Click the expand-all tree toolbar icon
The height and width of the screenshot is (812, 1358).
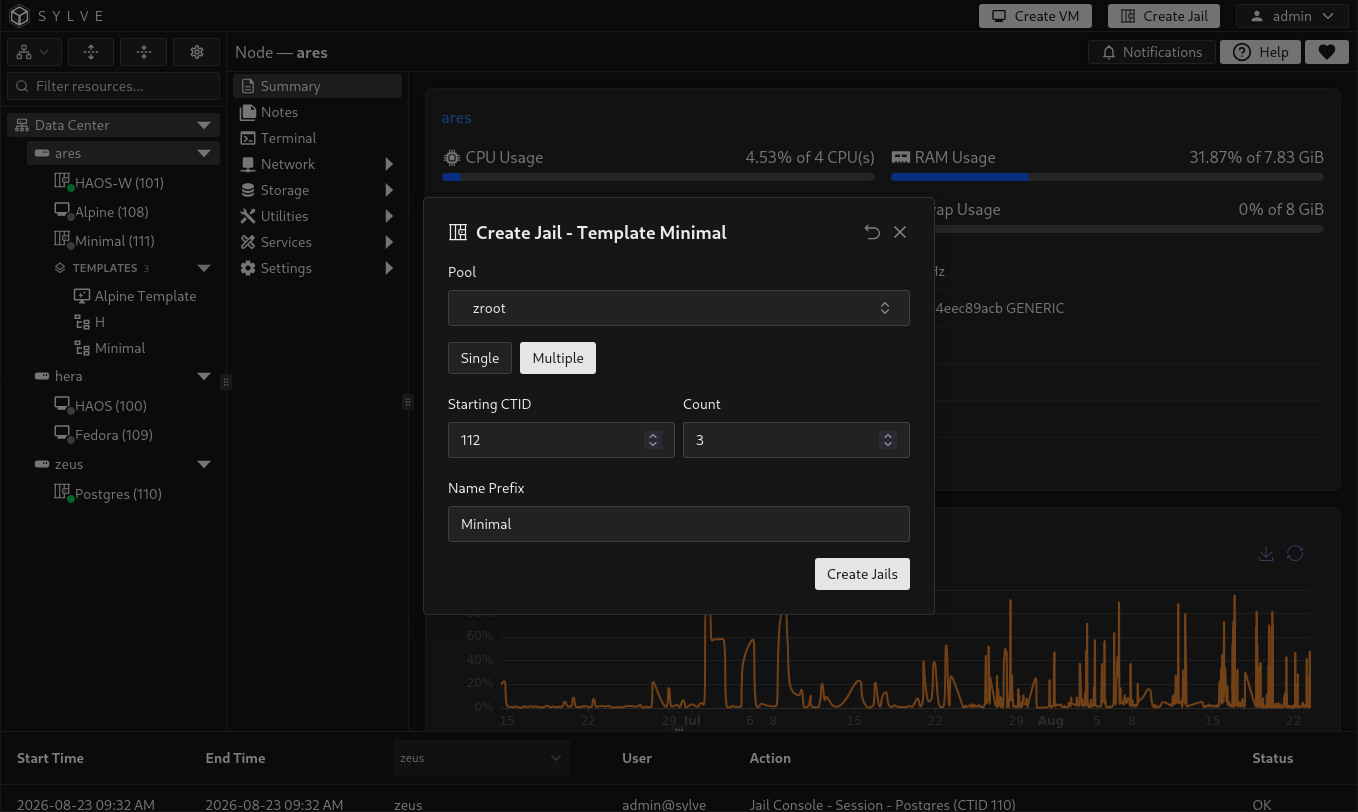[x=91, y=52]
